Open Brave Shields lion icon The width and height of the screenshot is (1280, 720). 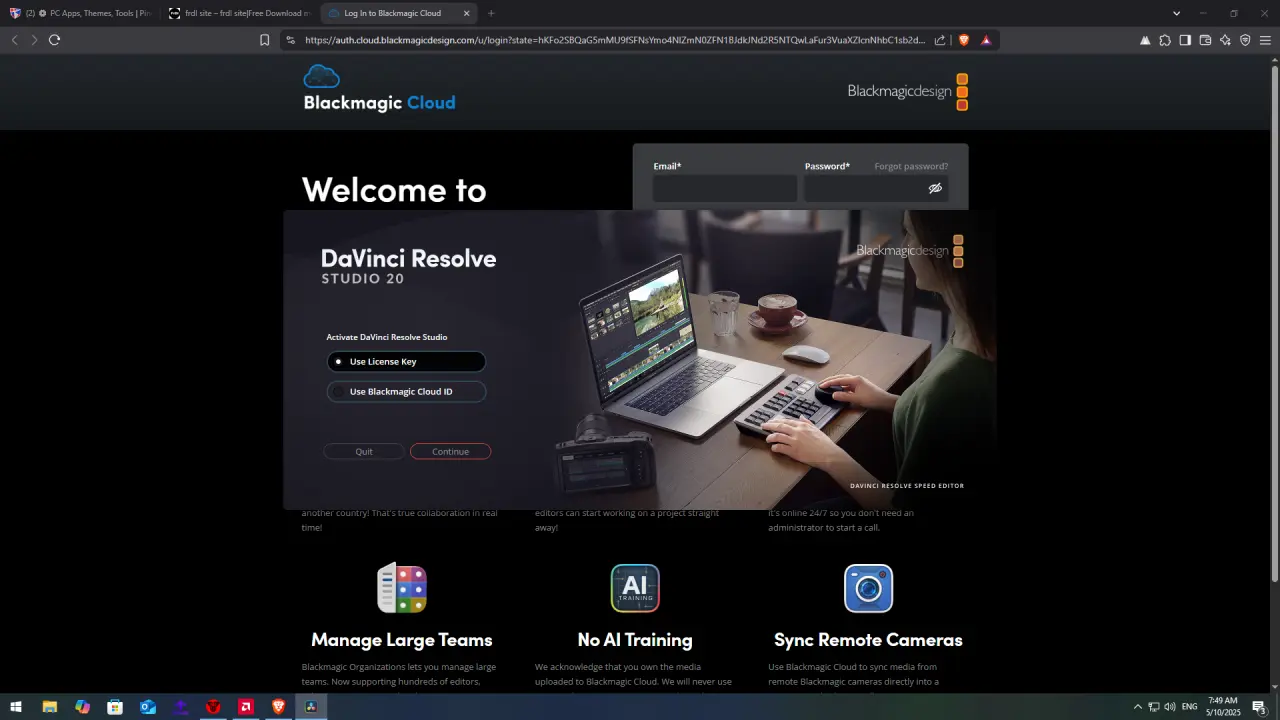click(964, 40)
